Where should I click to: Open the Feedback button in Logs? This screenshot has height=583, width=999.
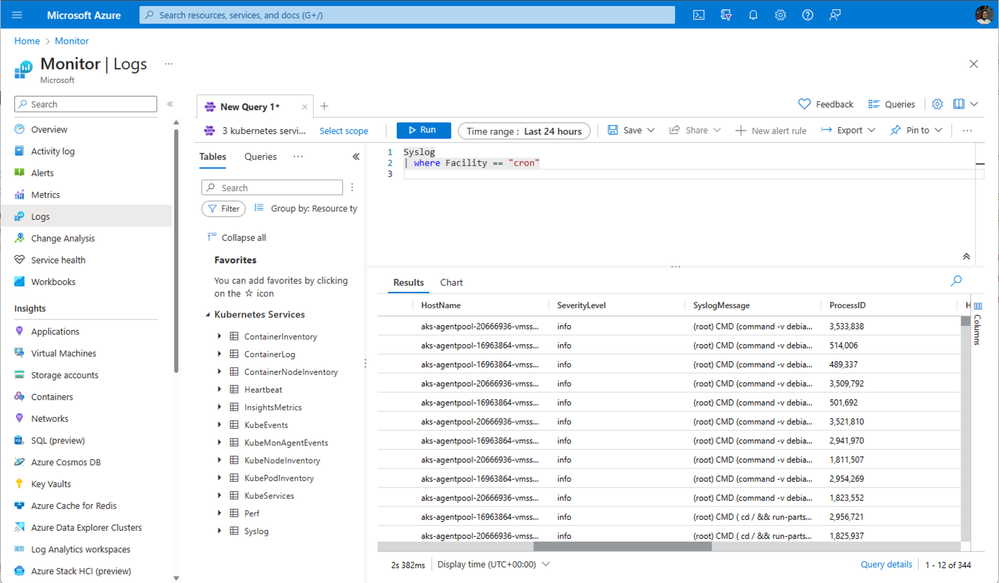(x=826, y=104)
